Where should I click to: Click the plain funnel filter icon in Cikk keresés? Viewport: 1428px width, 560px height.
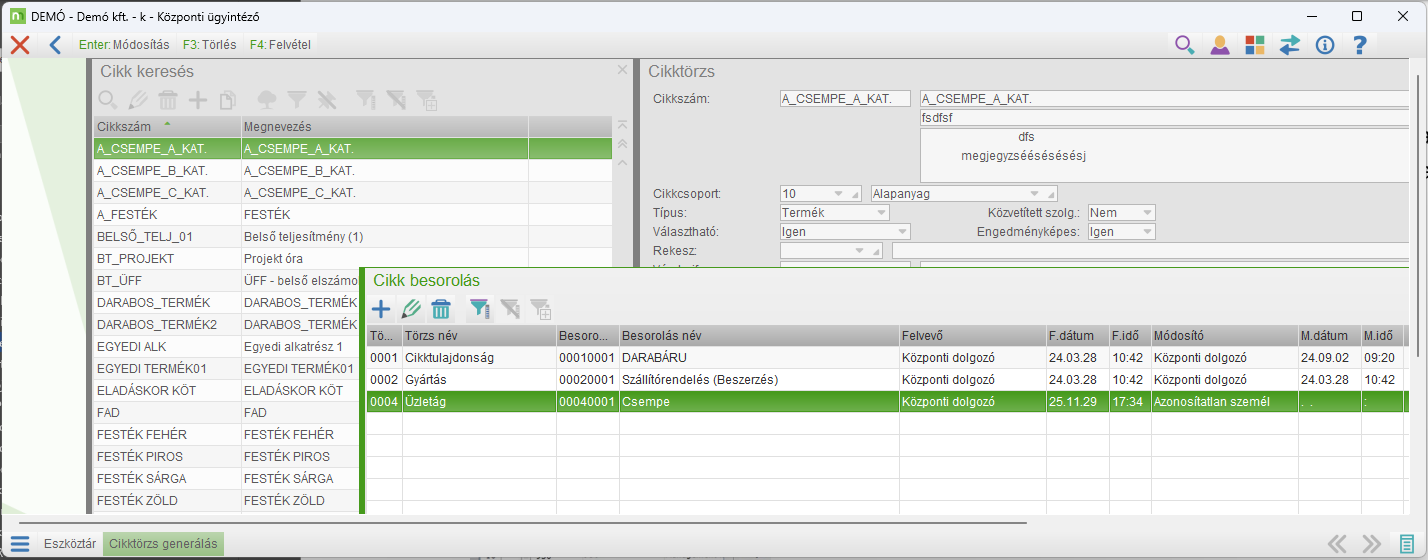[296, 99]
